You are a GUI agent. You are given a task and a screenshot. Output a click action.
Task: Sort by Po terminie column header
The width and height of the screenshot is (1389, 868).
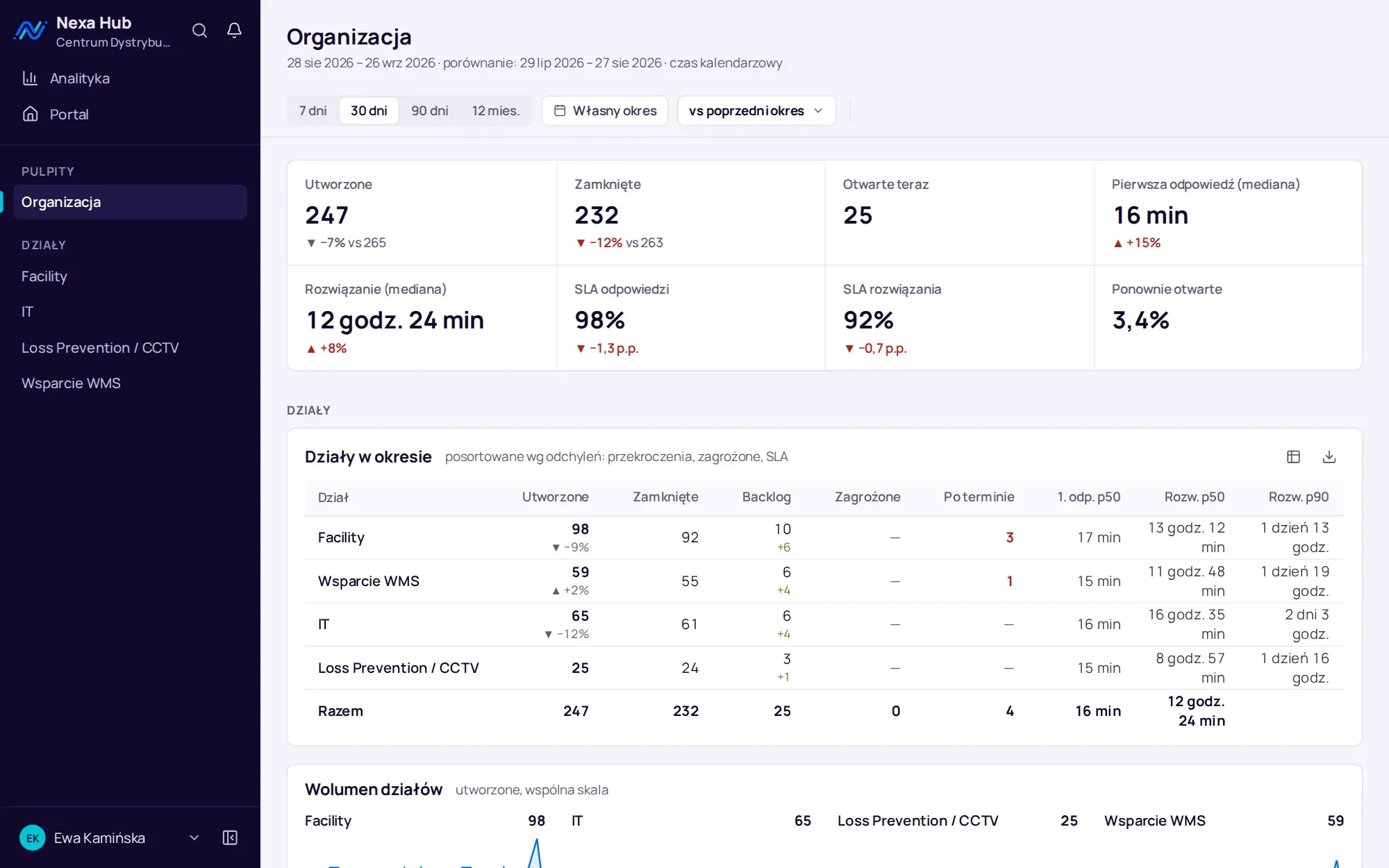(979, 497)
